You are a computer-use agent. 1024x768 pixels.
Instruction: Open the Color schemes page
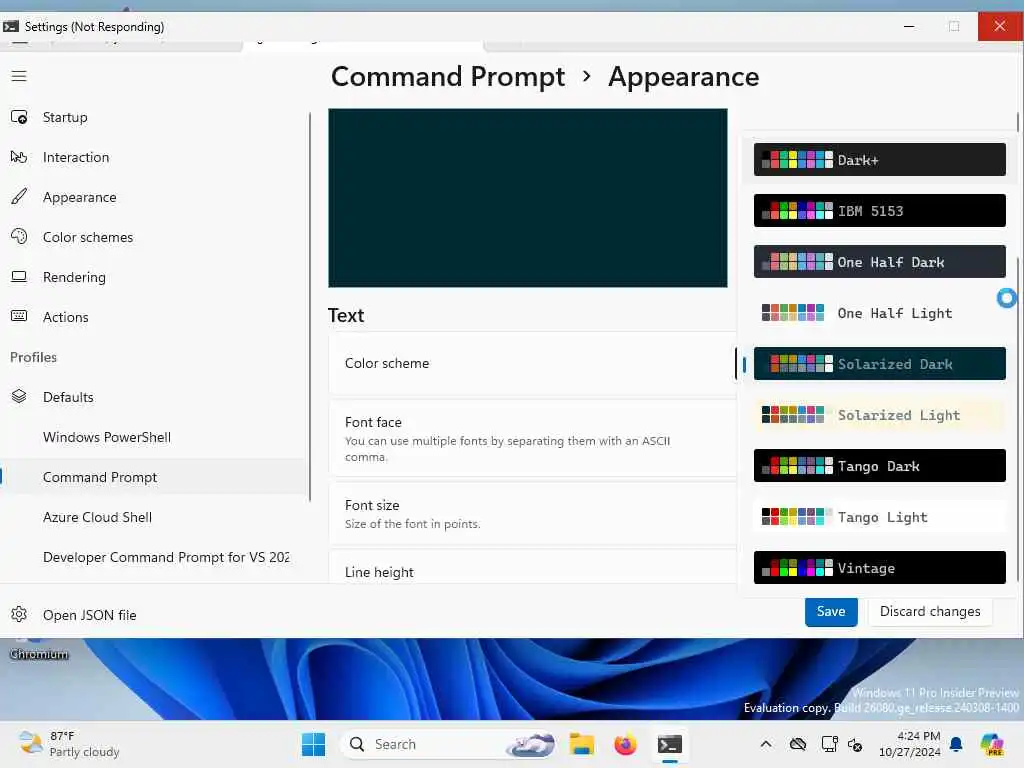coord(153,236)
